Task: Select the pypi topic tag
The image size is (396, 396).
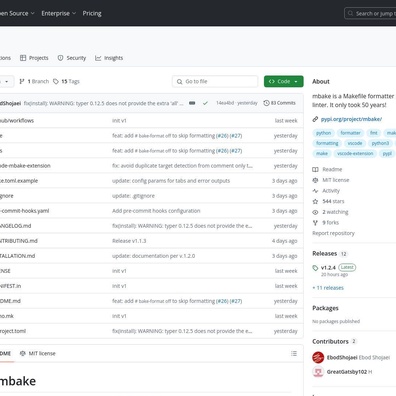Action: [x=387, y=153]
